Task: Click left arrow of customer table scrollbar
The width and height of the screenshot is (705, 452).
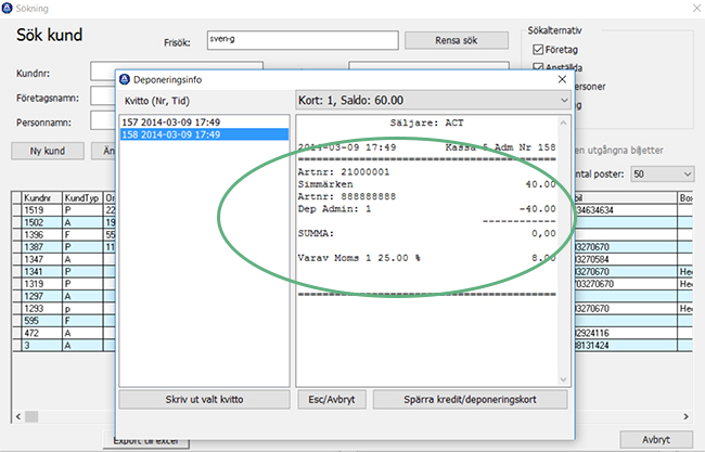Action: click(x=18, y=416)
